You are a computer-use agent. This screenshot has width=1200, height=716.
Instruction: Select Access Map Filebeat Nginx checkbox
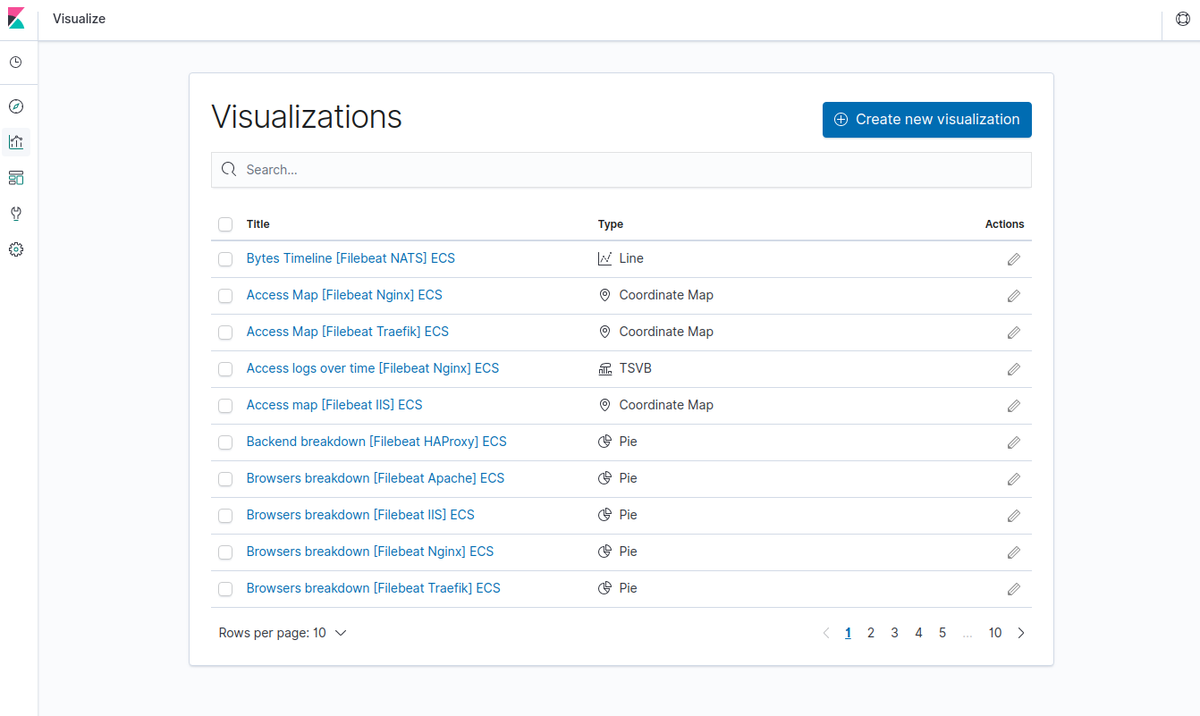point(225,296)
